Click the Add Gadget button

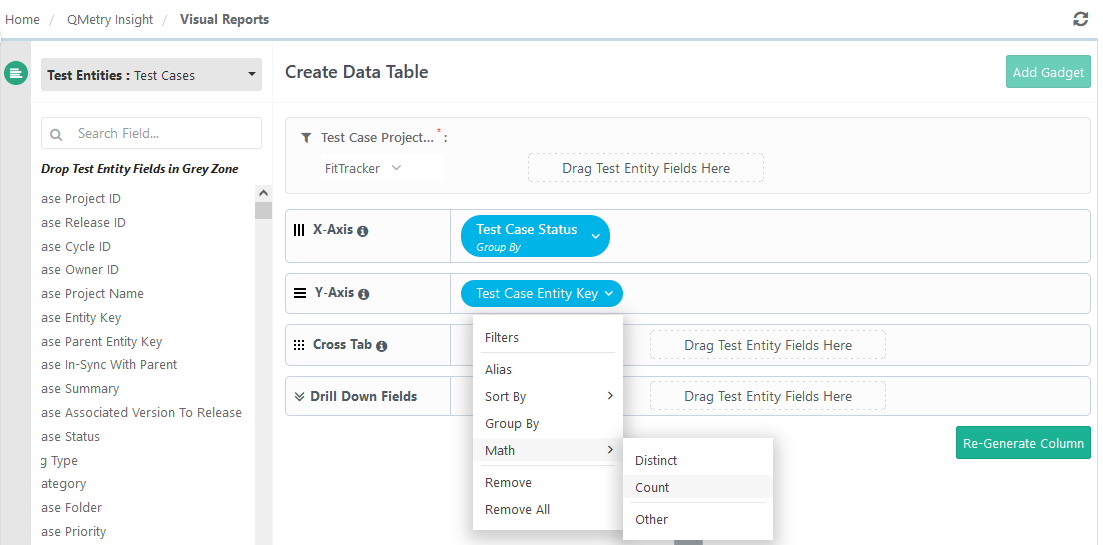[1048, 72]
